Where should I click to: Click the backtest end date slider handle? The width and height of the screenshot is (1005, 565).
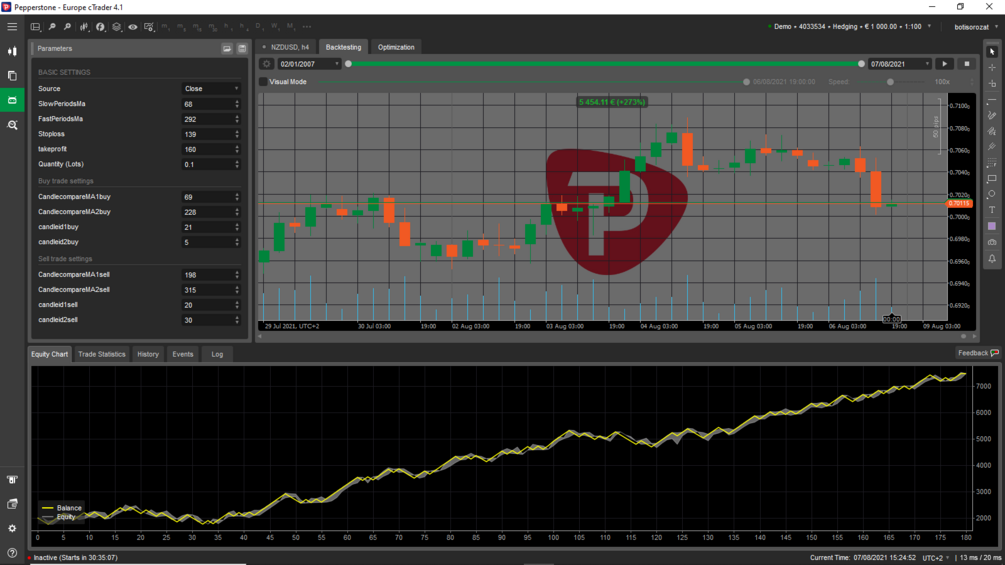pyautogui.click(x=861, y=64)
